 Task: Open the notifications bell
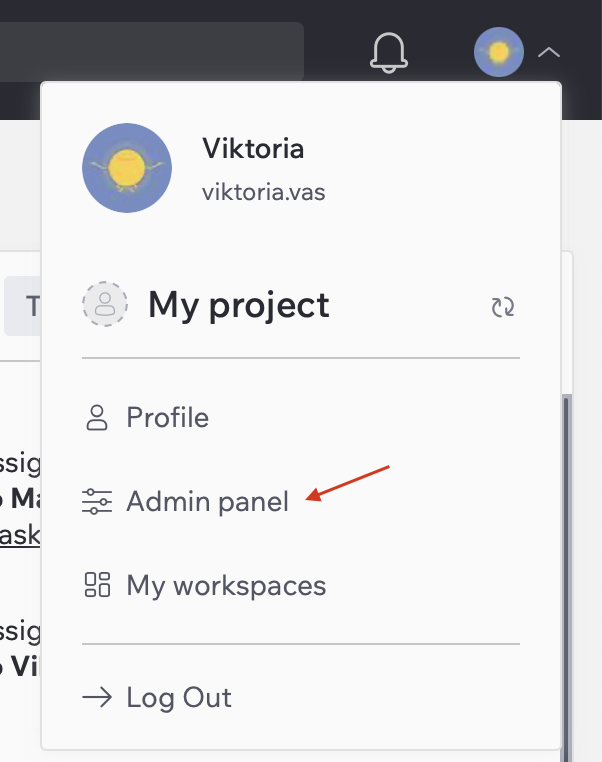click(x=389, y=52)
